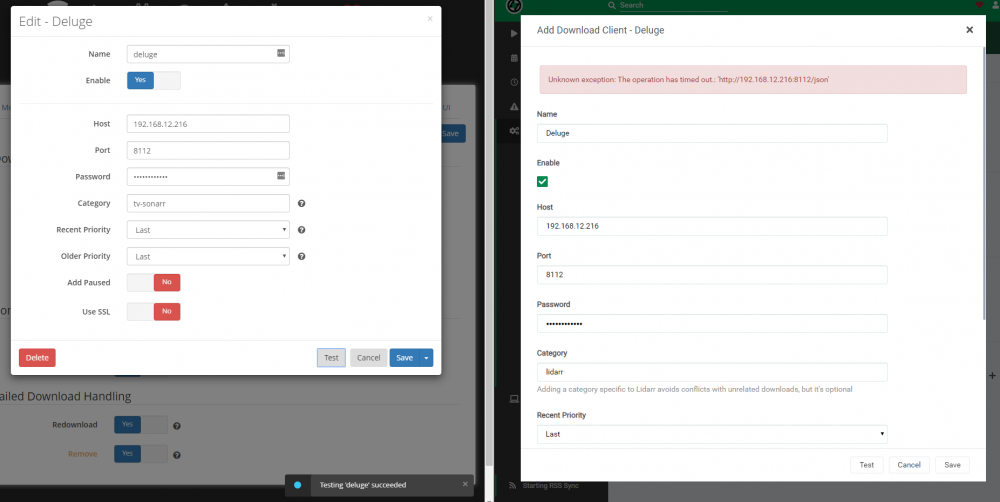Click Name field containing Deluge in Lidarr
The height and width of the screenshot is (502, 1000).
point(712,133)
